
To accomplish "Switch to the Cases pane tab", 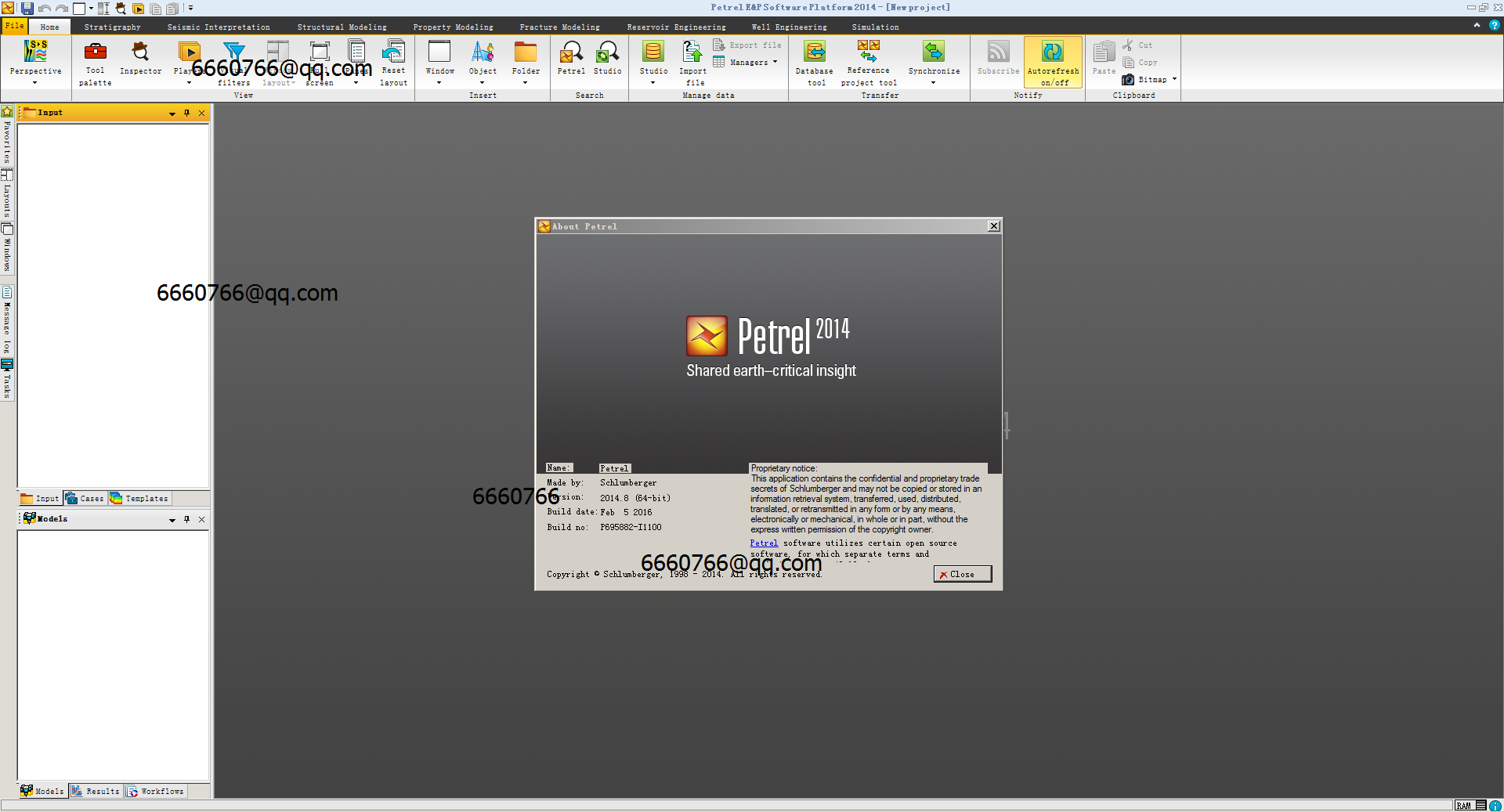I will coord(85,499).
